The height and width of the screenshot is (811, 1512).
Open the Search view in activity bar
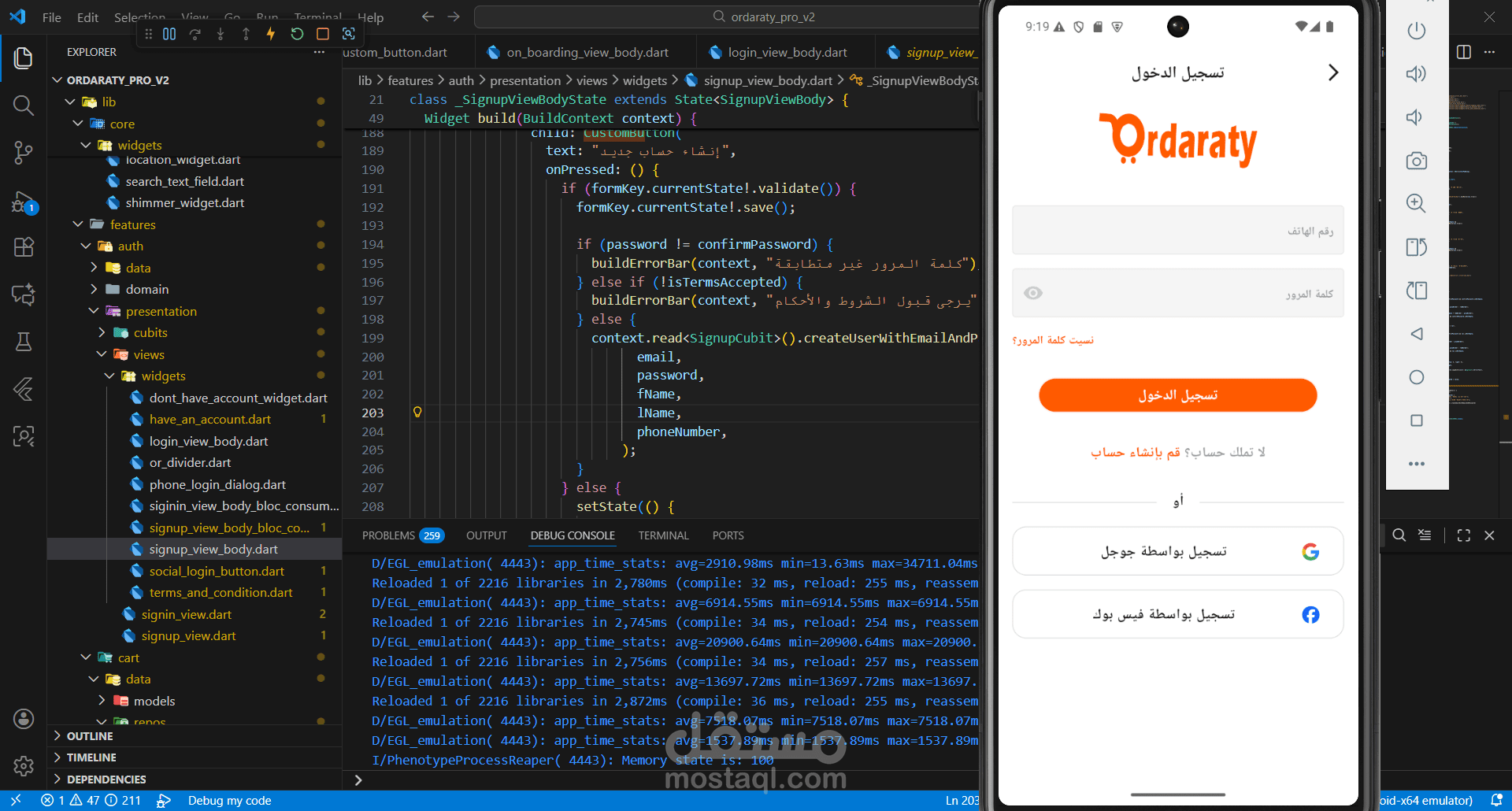click(24, 105)
